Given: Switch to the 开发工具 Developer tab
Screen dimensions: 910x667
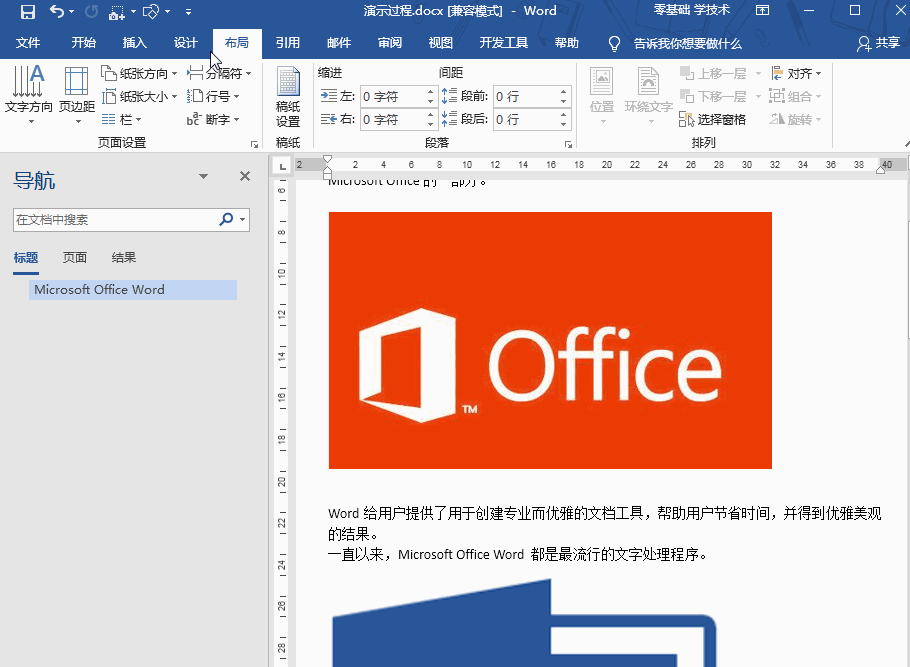Looking at the screenshot, I should pos(503,43).
